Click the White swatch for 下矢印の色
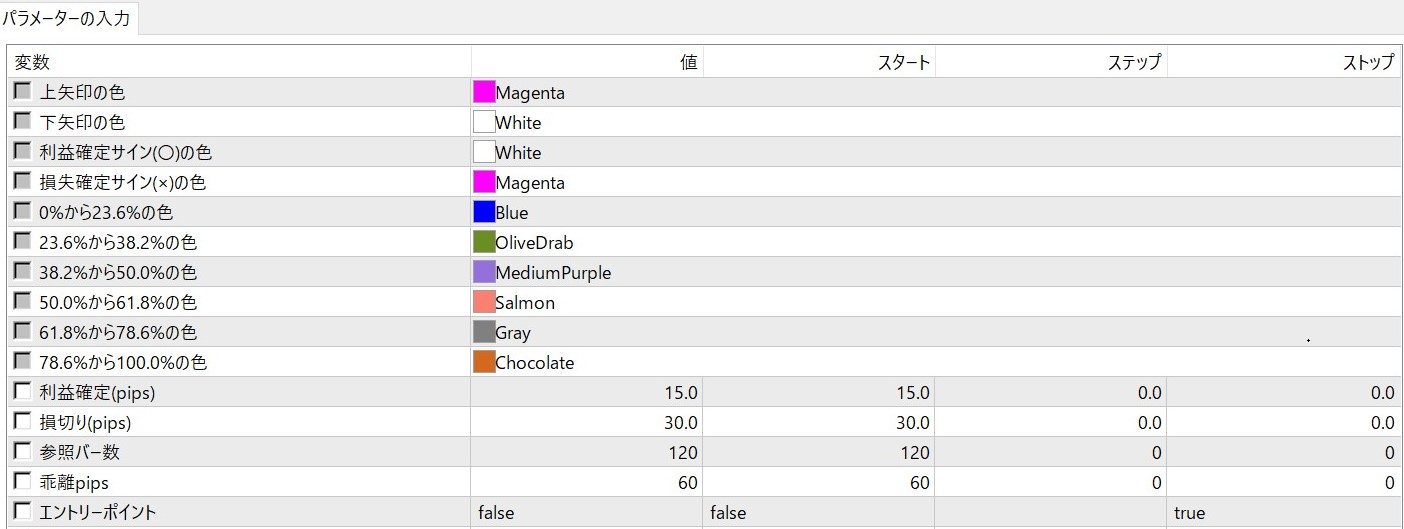 (484, 123)
